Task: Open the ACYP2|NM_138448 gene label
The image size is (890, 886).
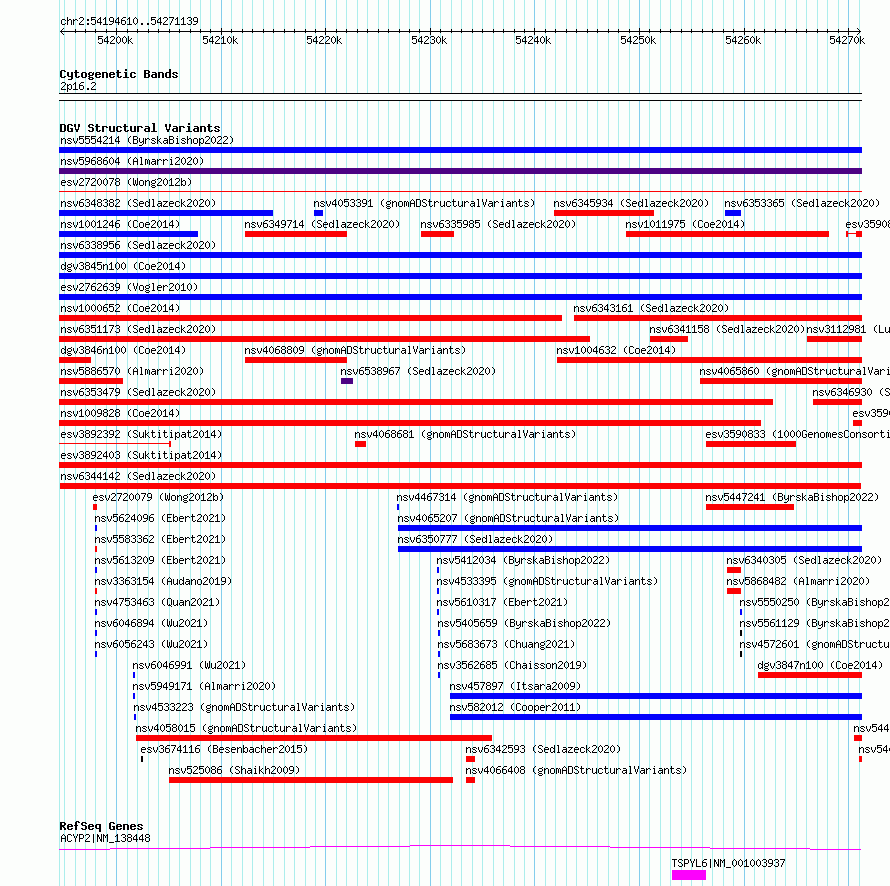Action: click(x=105, y=838)
